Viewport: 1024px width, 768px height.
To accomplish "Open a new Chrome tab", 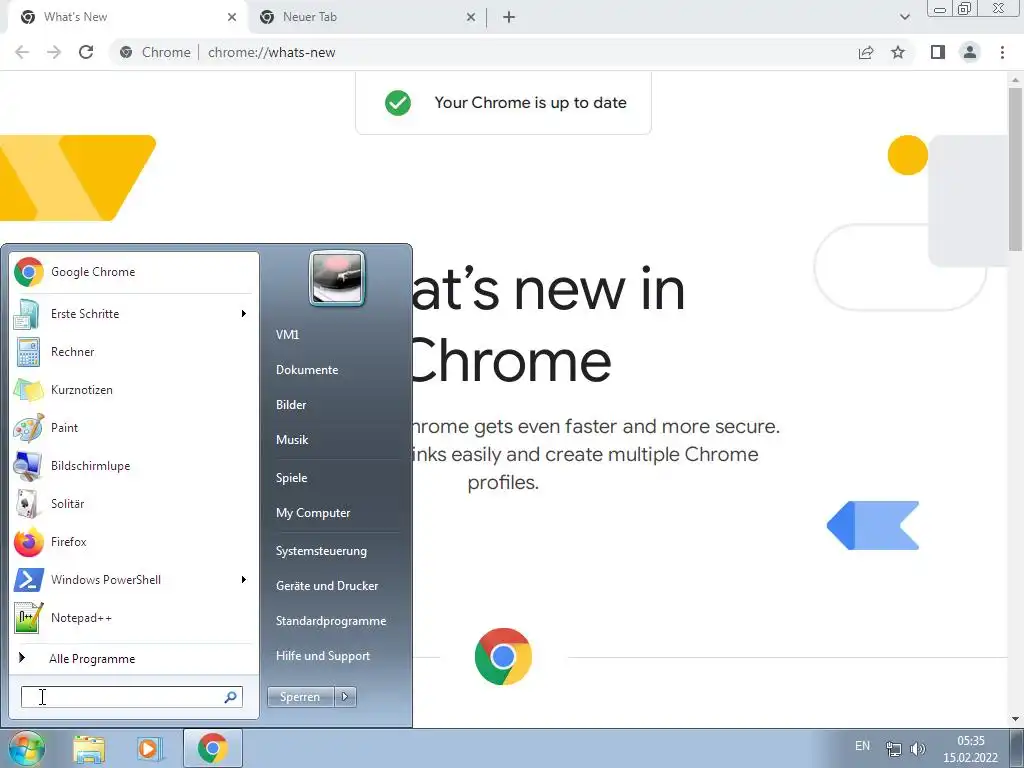I will click(509, 17).
